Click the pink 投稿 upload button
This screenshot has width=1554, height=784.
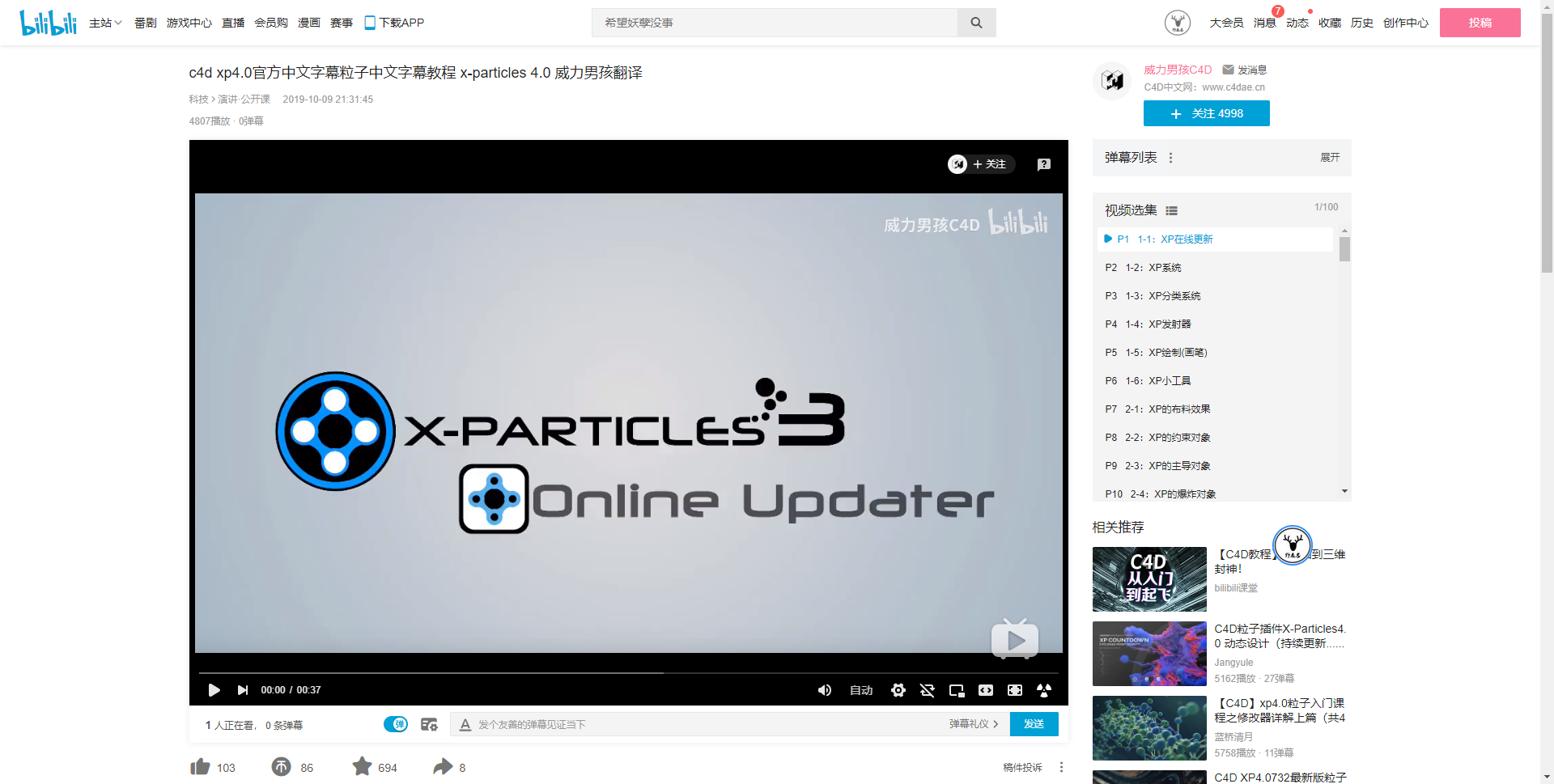click(1480, 23)
